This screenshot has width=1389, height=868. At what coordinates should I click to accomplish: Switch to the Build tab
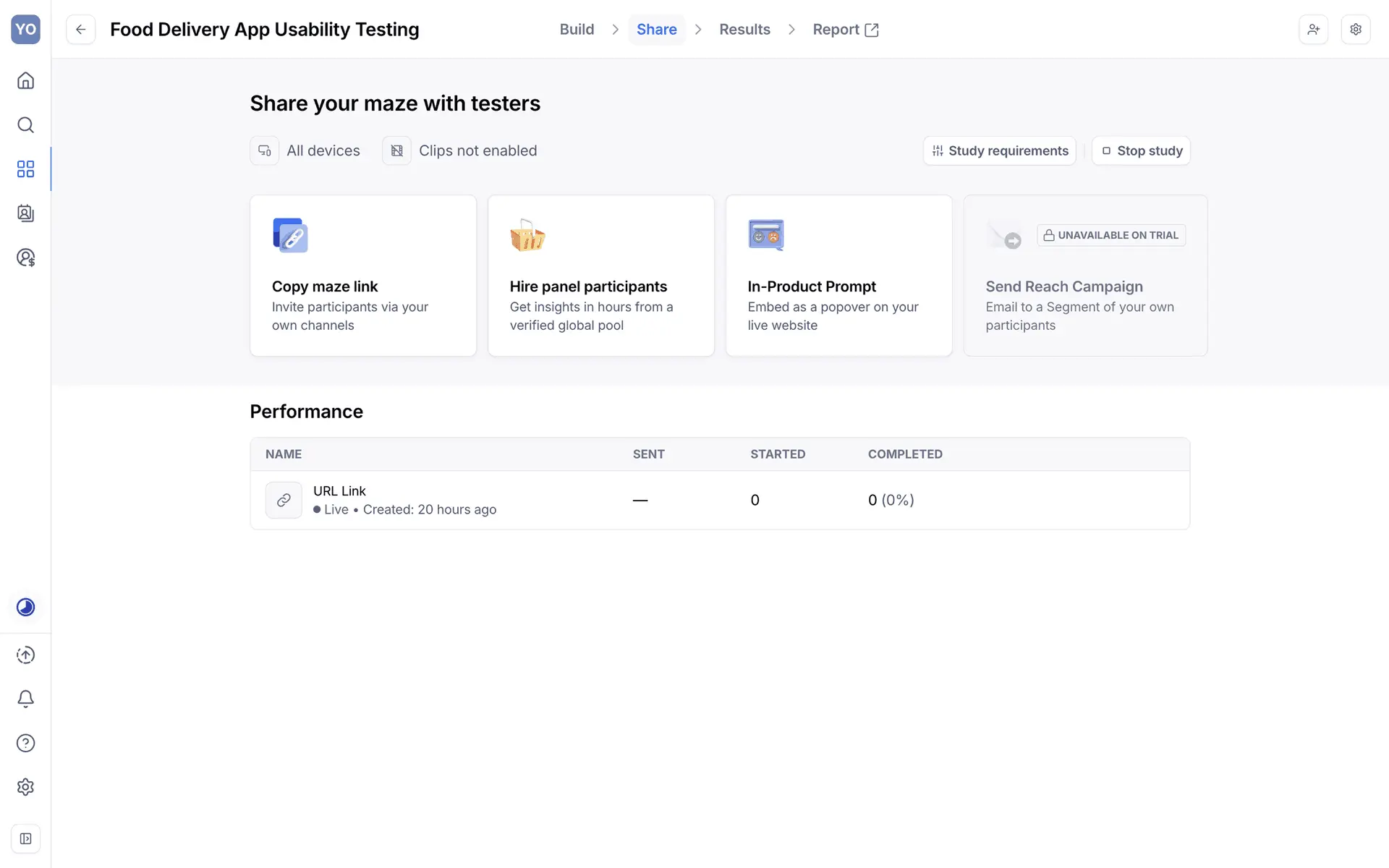tap(577, 30)
